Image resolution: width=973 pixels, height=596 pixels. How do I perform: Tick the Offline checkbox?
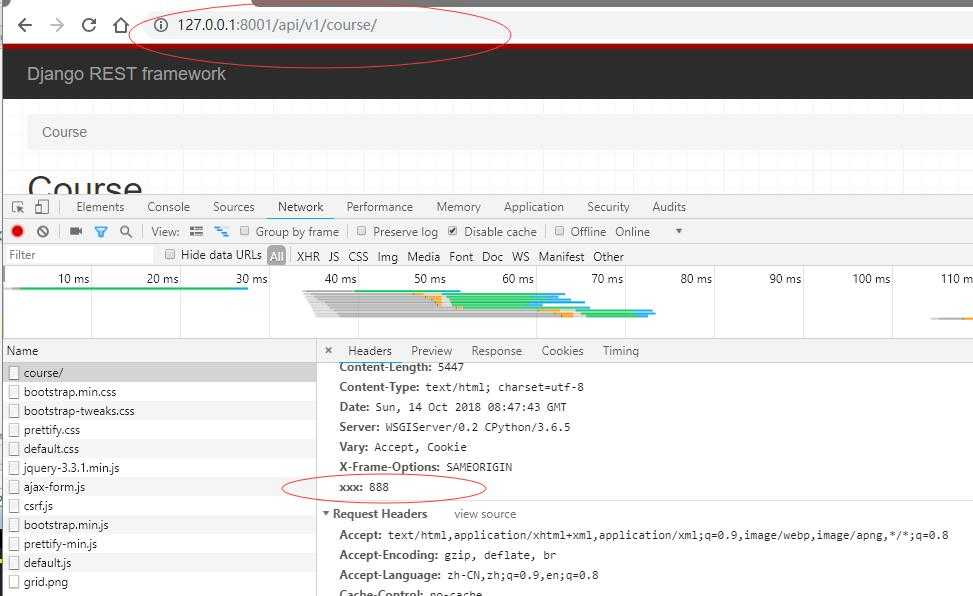(559, 231)
